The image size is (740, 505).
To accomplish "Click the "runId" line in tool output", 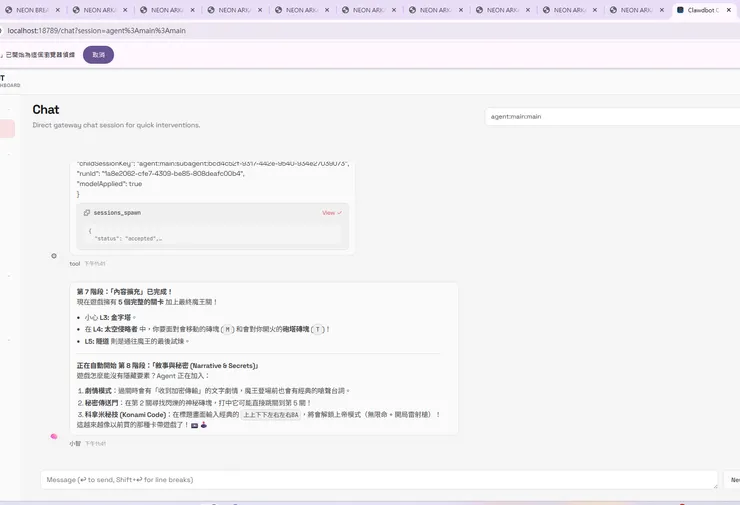I will tap(161, 174).
